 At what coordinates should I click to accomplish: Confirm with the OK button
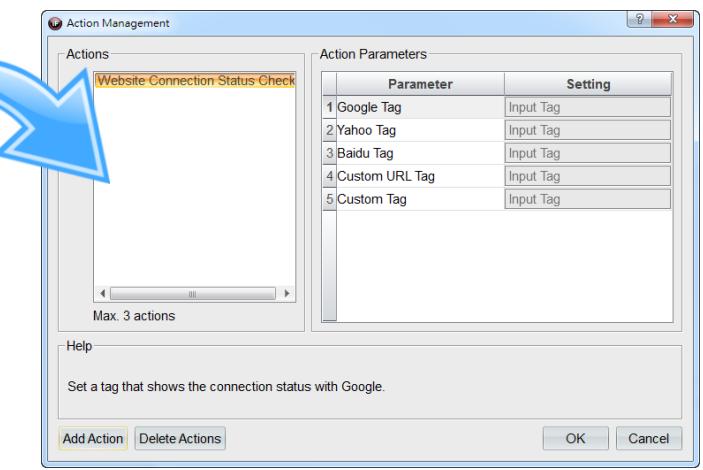576,438
